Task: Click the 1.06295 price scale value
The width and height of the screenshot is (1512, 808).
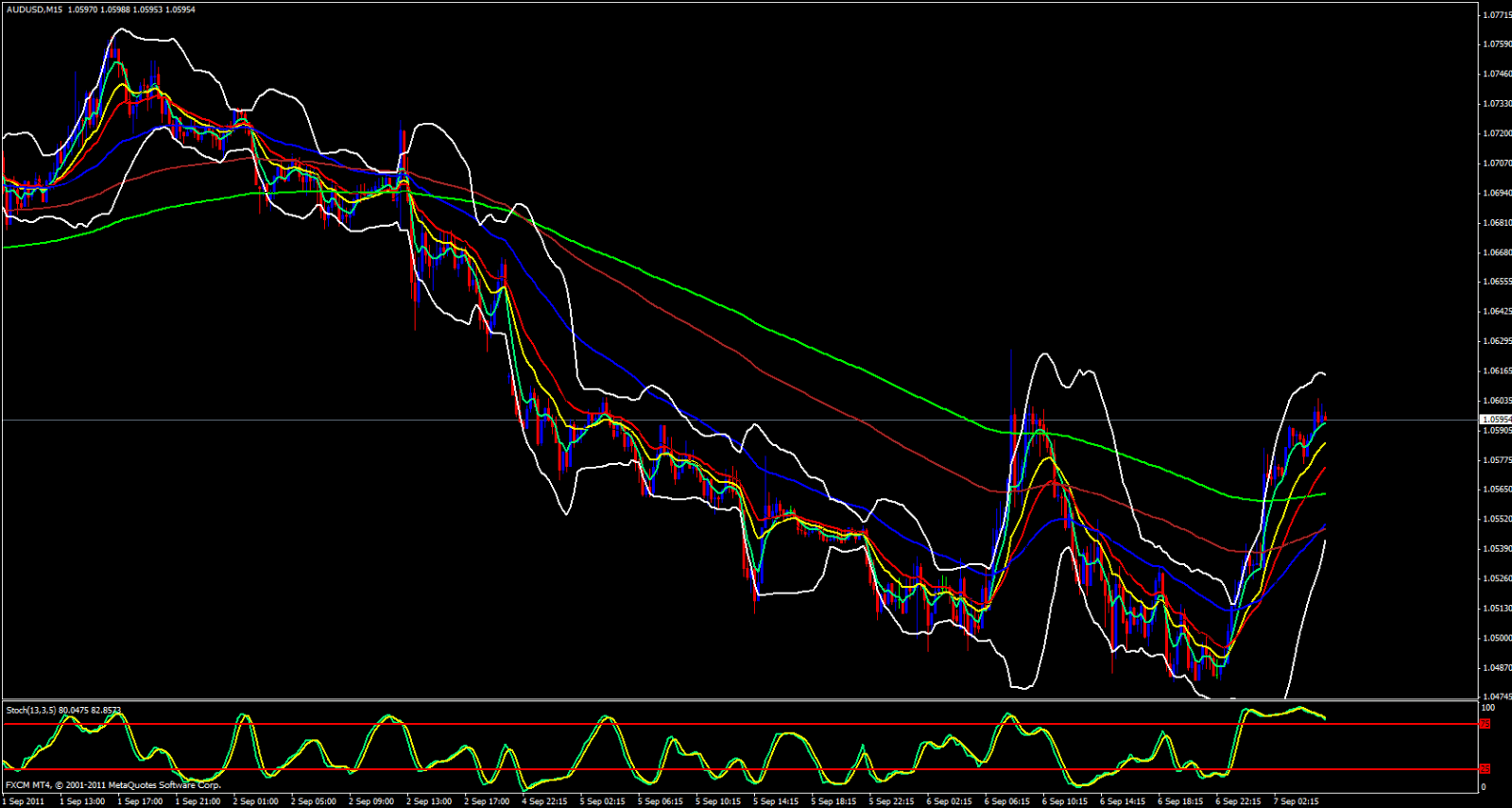Action: point(1496,341)
